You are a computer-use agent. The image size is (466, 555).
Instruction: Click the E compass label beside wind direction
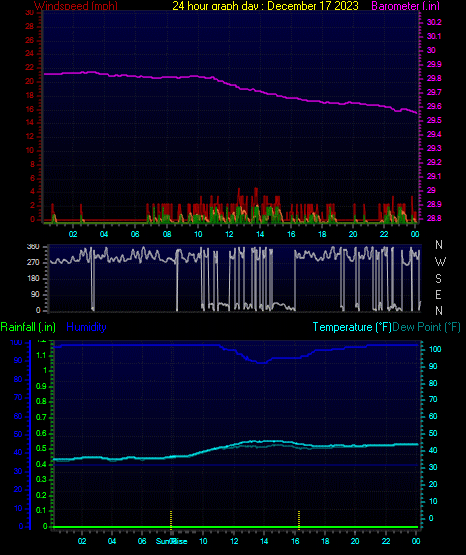438,294
